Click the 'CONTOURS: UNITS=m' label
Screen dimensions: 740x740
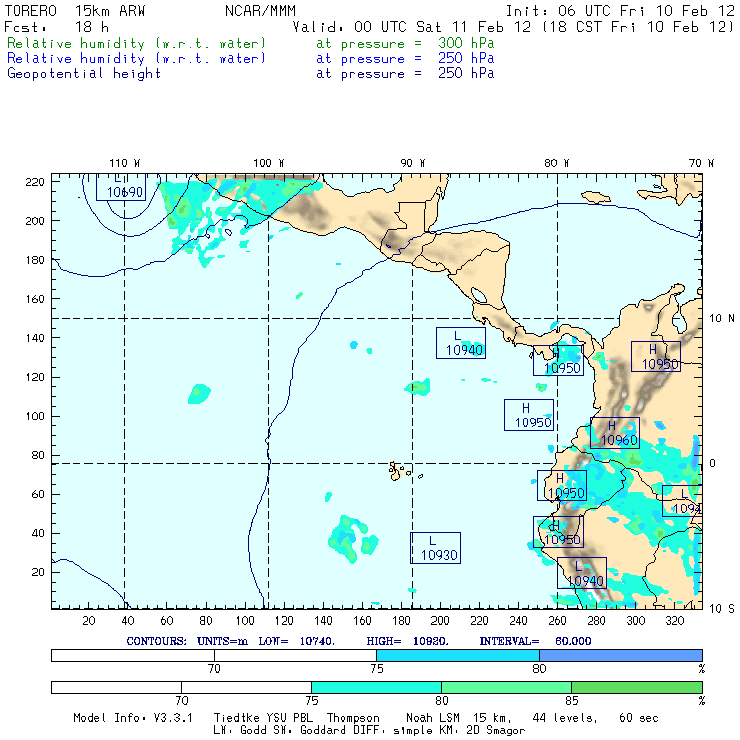coord(187,641)
